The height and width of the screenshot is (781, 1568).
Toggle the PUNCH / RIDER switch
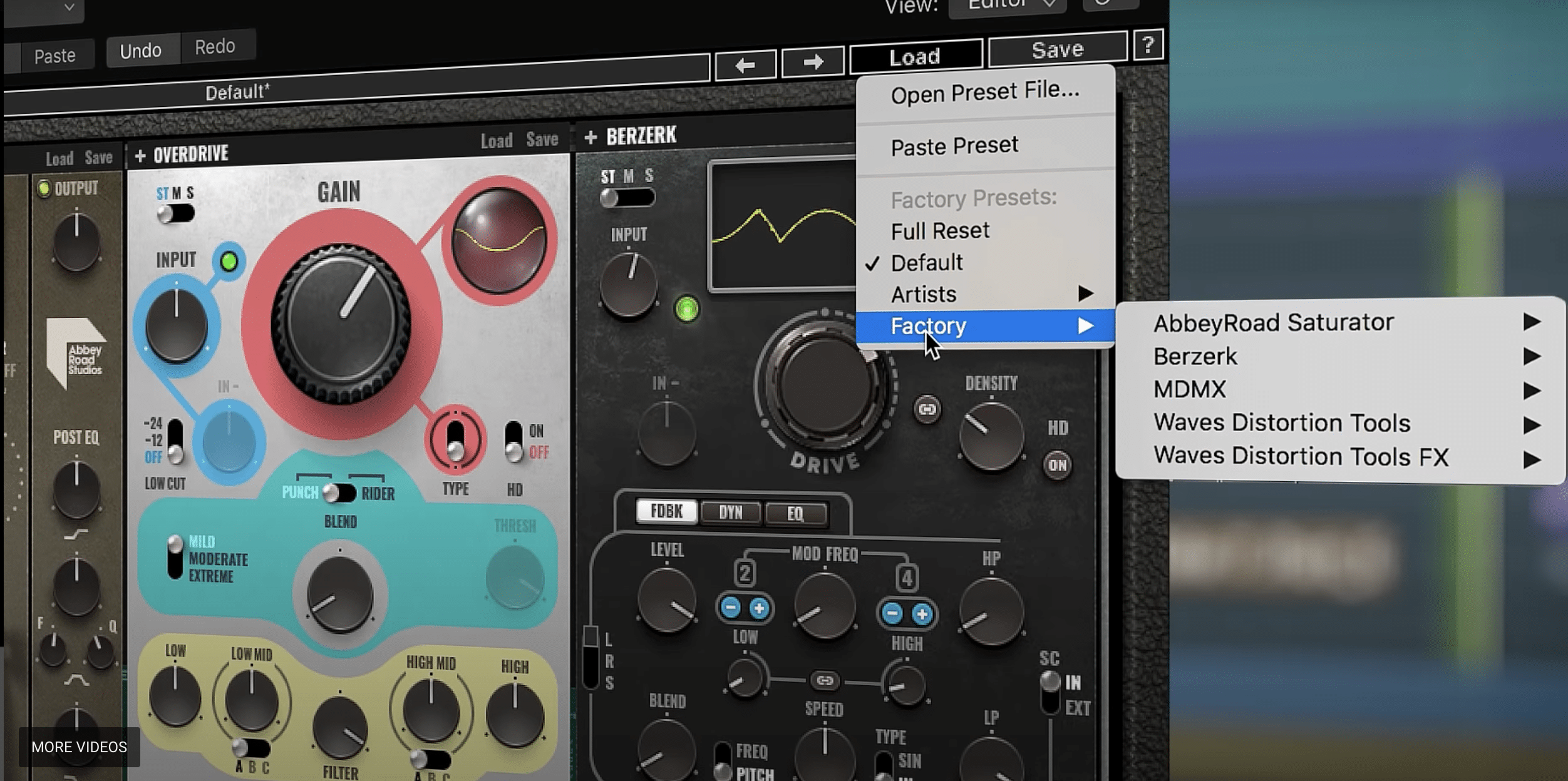tap(339, 493)
